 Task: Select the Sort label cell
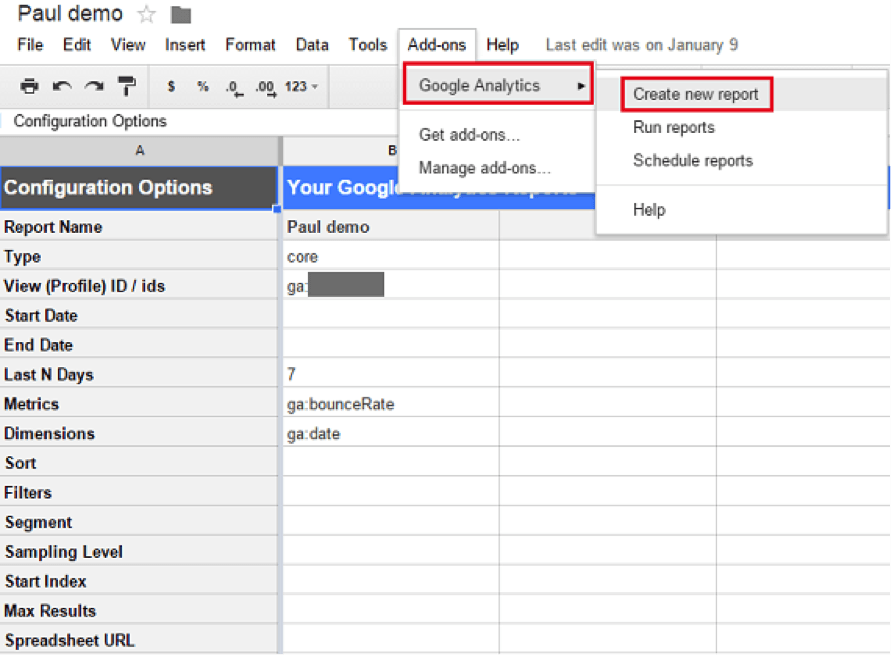(x=139, y=463)
